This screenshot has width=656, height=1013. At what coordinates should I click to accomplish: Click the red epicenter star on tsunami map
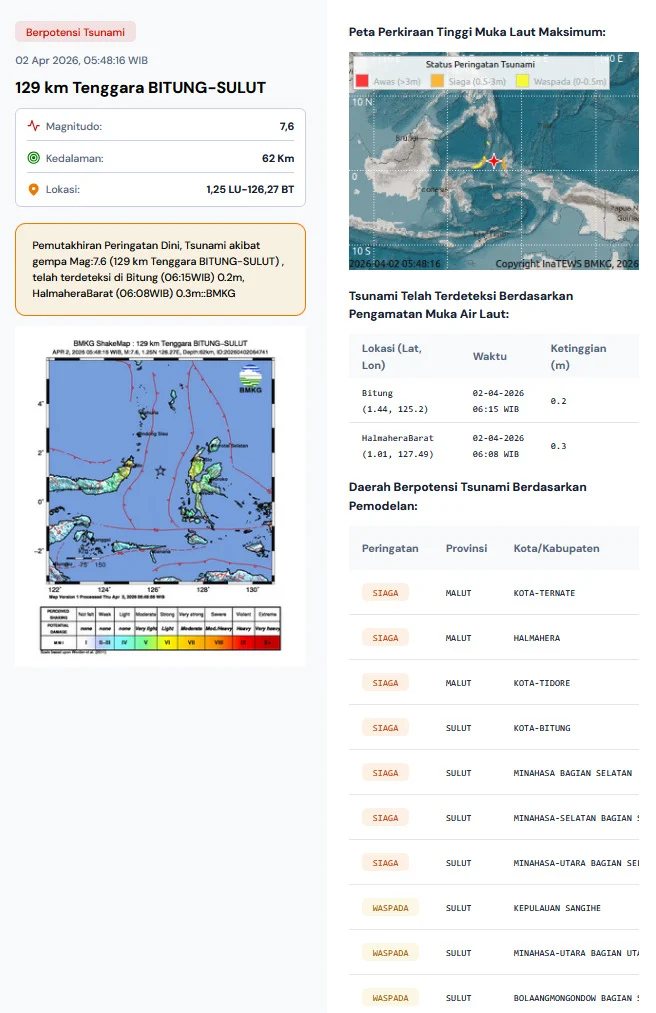click(492, 161)
